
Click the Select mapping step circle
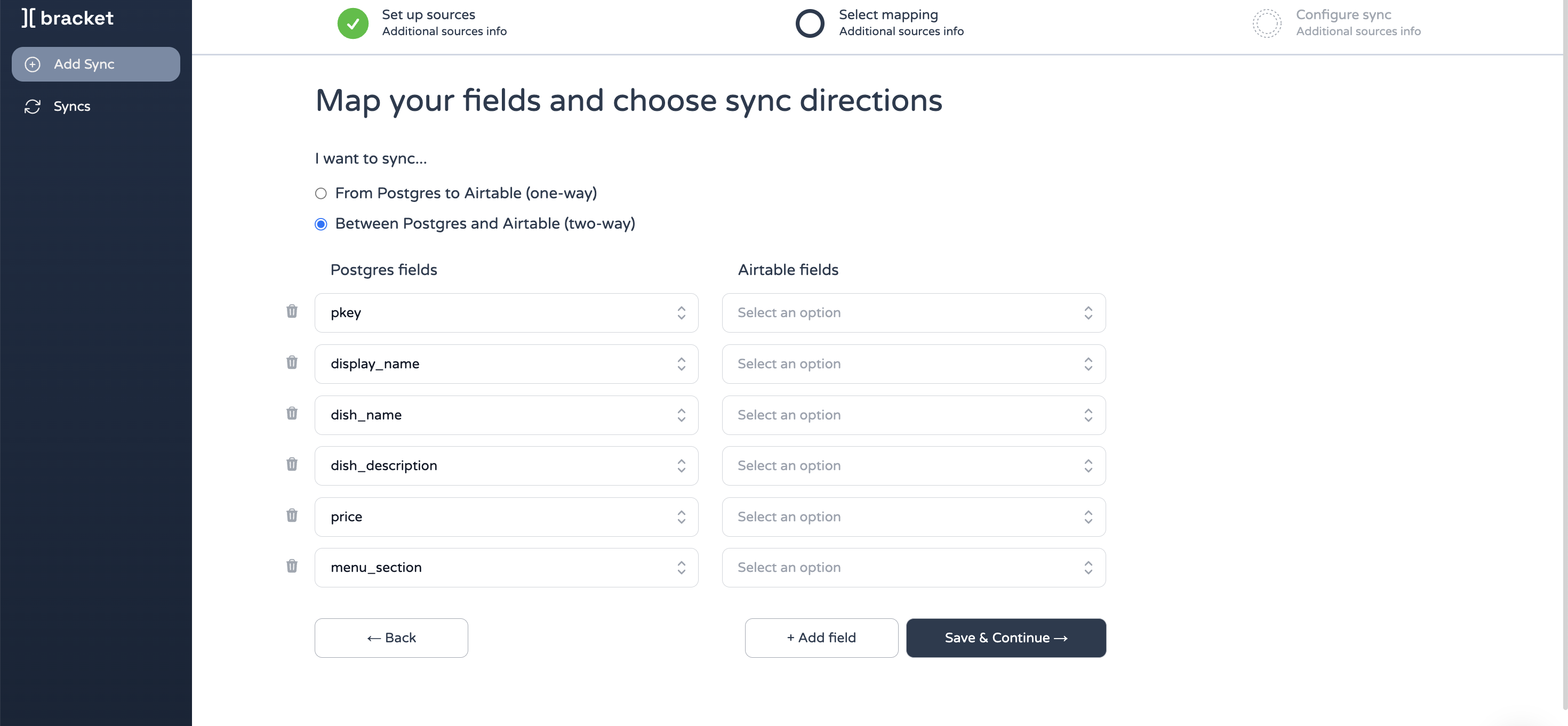[810, 23]
